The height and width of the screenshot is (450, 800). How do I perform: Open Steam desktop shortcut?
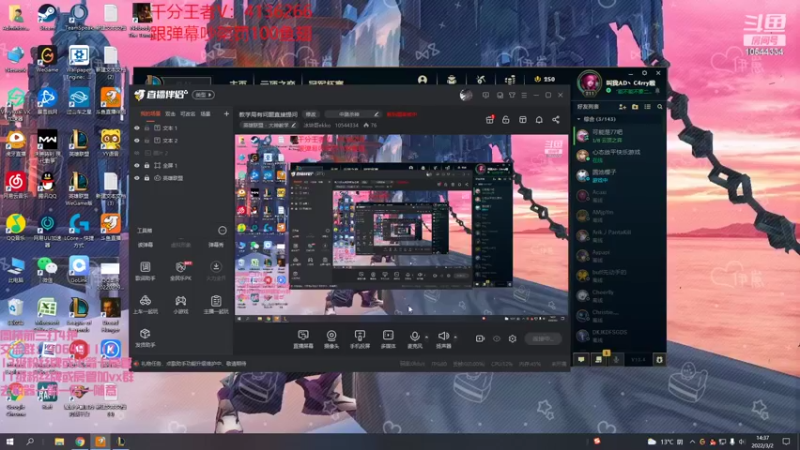click(x=47, y=16)
